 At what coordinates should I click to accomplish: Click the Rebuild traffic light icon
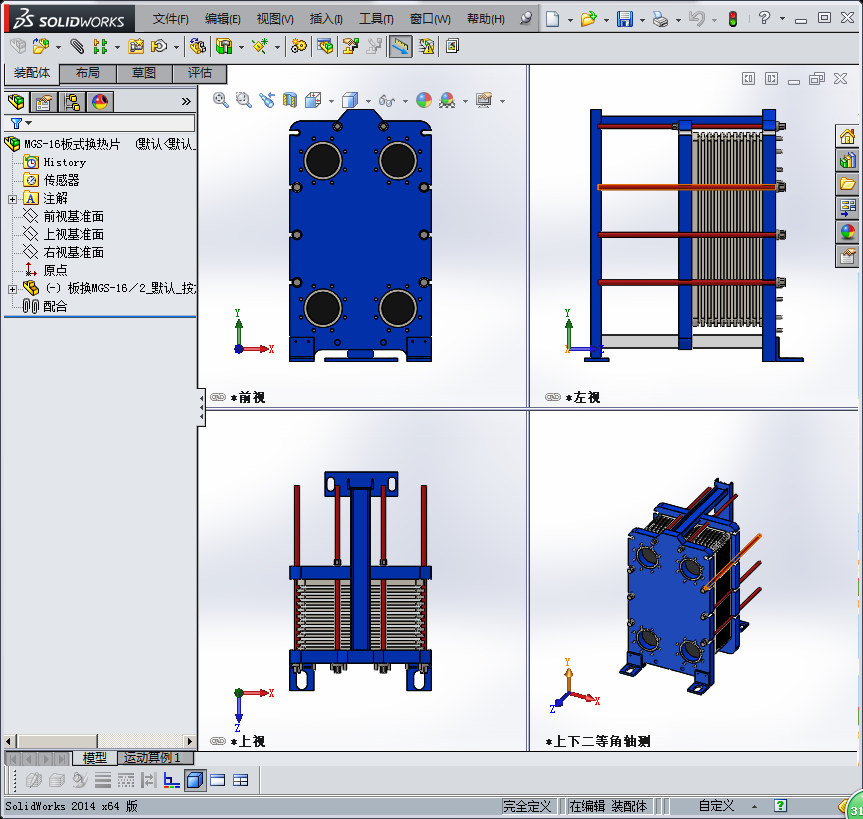[x=733, y=20]
